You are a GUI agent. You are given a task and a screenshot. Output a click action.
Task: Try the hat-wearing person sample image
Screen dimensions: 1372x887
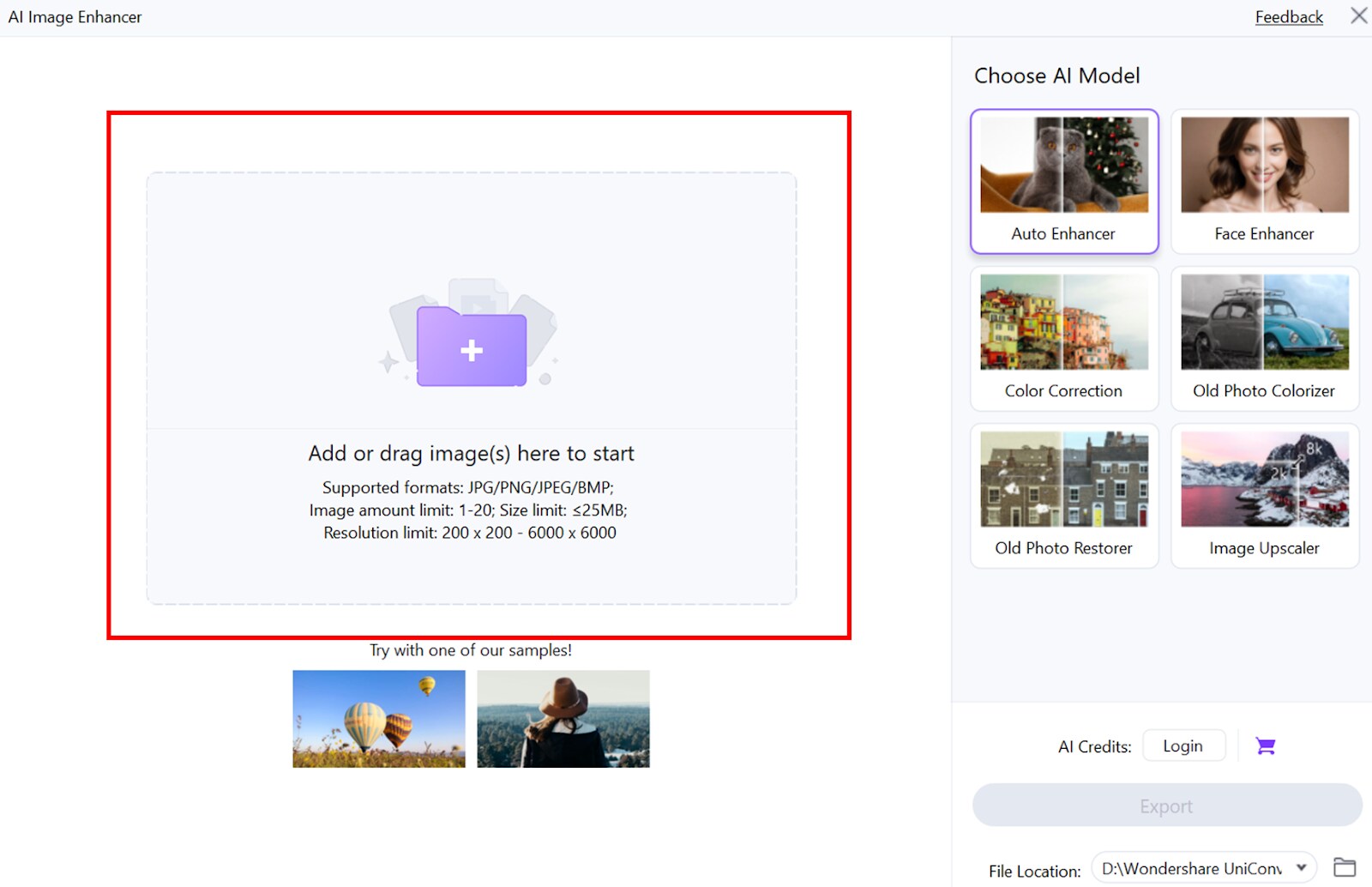click(563, 719)
